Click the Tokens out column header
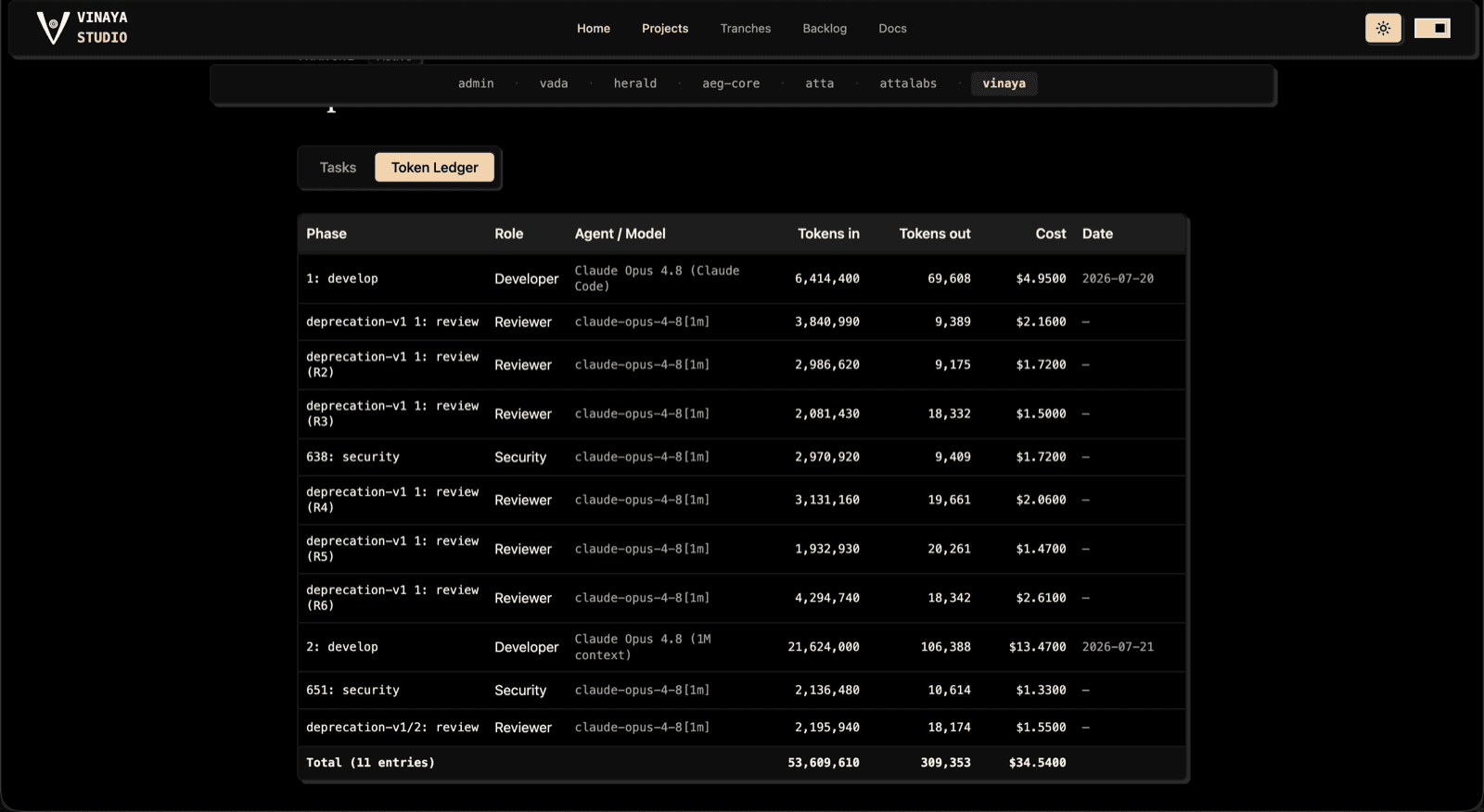 [x=935, y=234]
